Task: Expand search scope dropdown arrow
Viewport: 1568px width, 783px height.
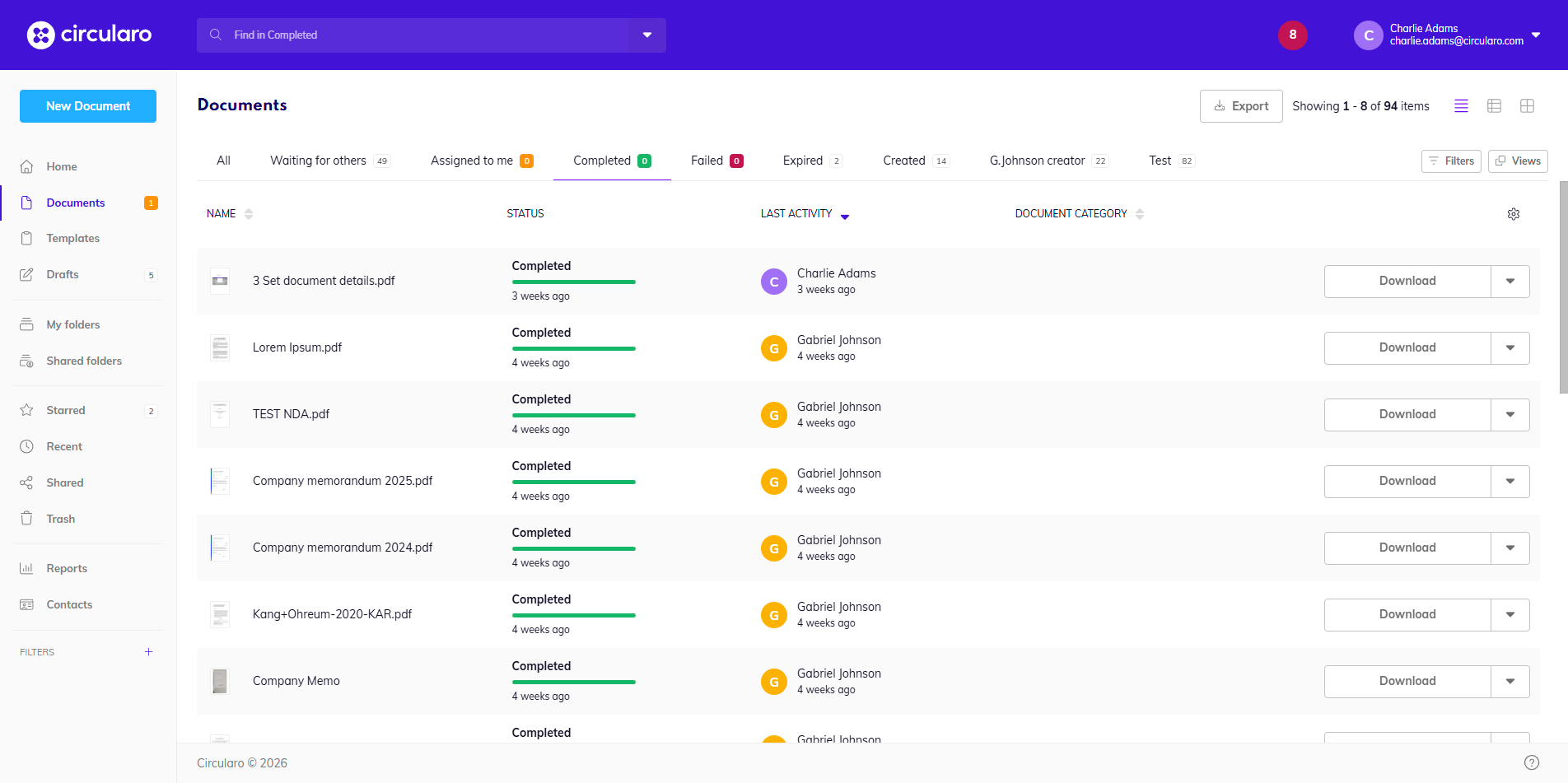Action: click(647, 35)
